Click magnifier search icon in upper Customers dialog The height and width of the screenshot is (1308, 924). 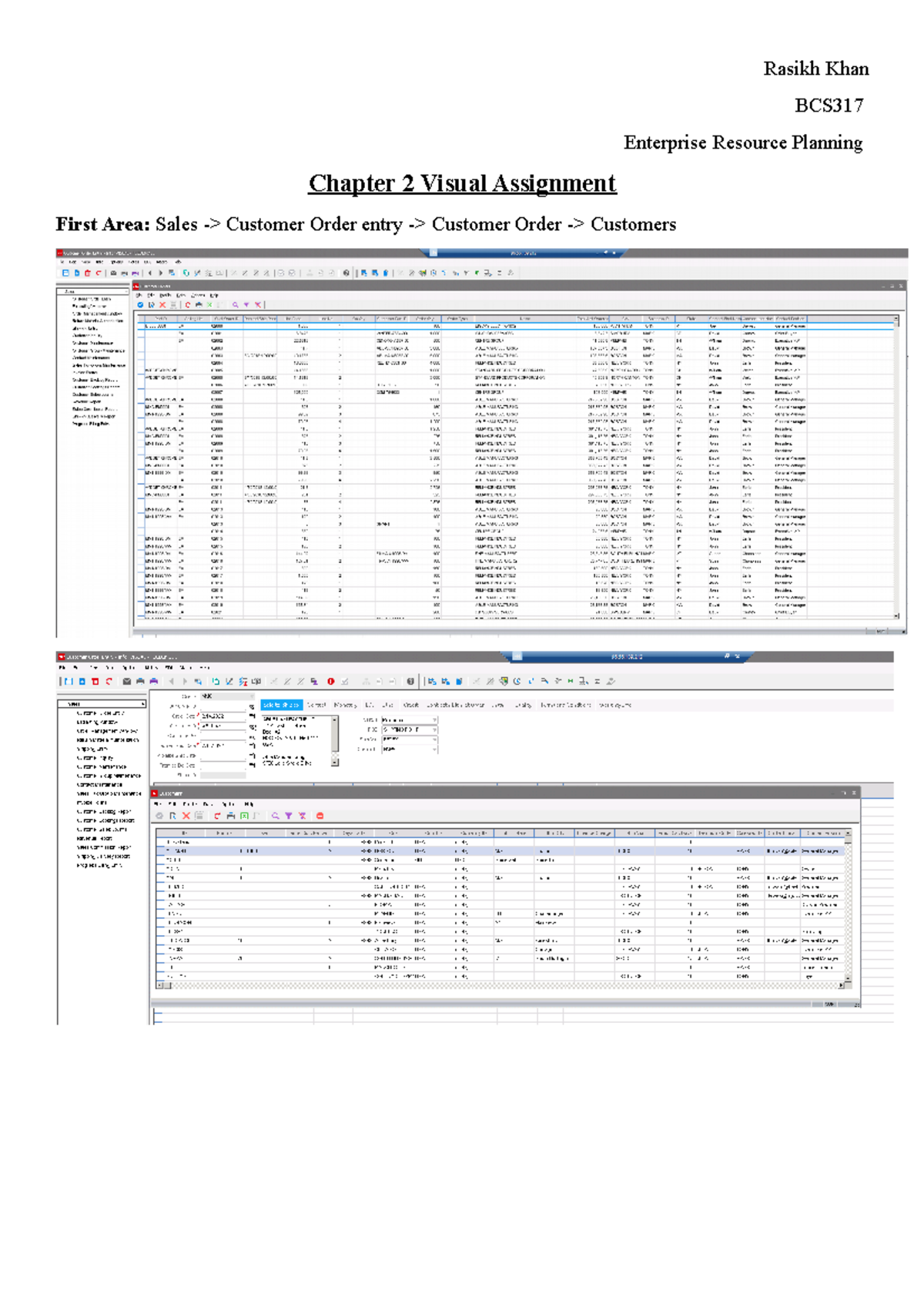click(235, 305)
